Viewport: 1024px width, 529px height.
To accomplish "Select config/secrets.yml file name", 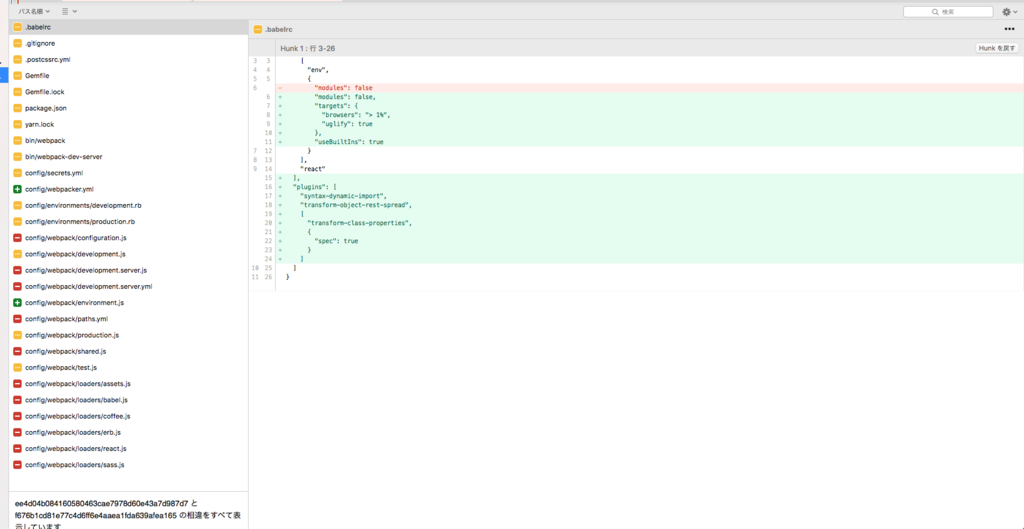I will coord(54,173).
